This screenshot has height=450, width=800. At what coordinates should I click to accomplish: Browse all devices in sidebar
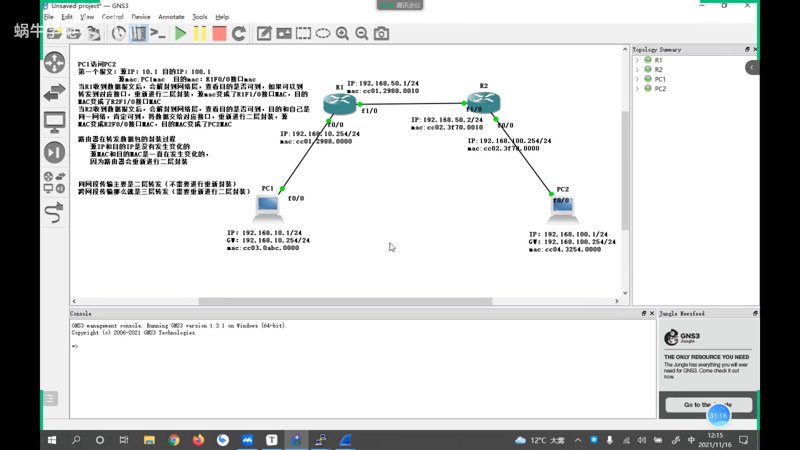pyautogui.click(x=55, y=183)
